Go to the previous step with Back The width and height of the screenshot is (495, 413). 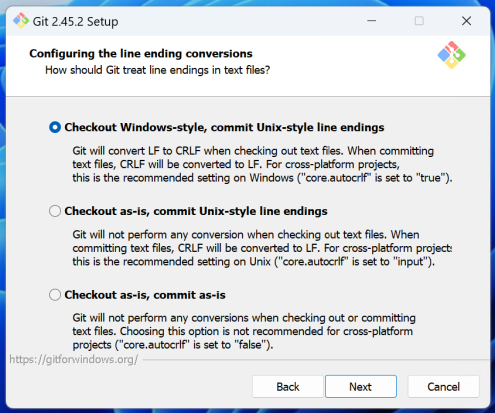[288, 387]
